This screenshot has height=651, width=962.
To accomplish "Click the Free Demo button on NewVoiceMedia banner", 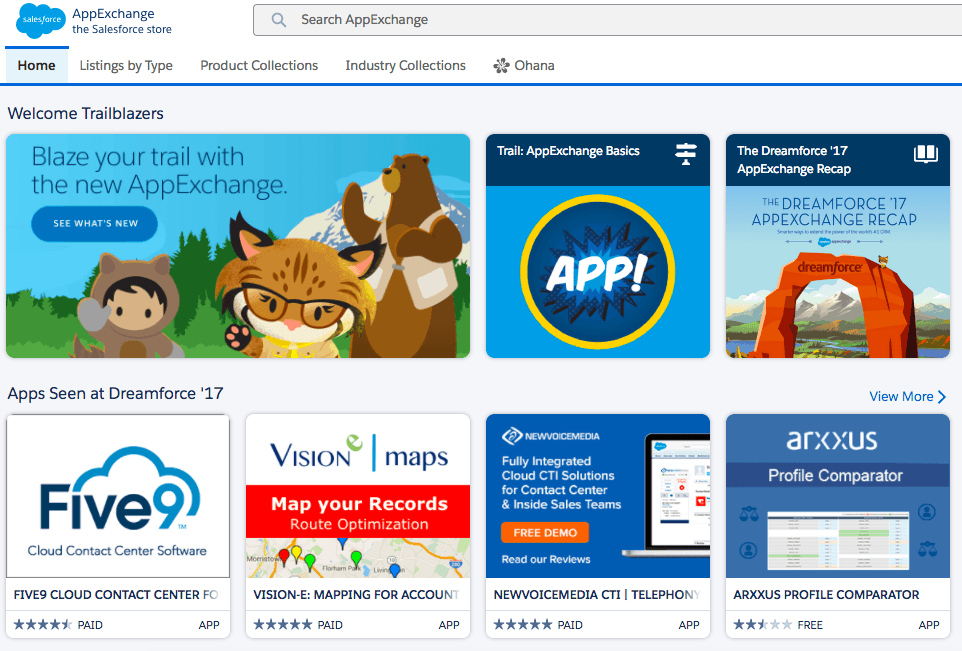I will pyautogui.click(x=545, y=533).
